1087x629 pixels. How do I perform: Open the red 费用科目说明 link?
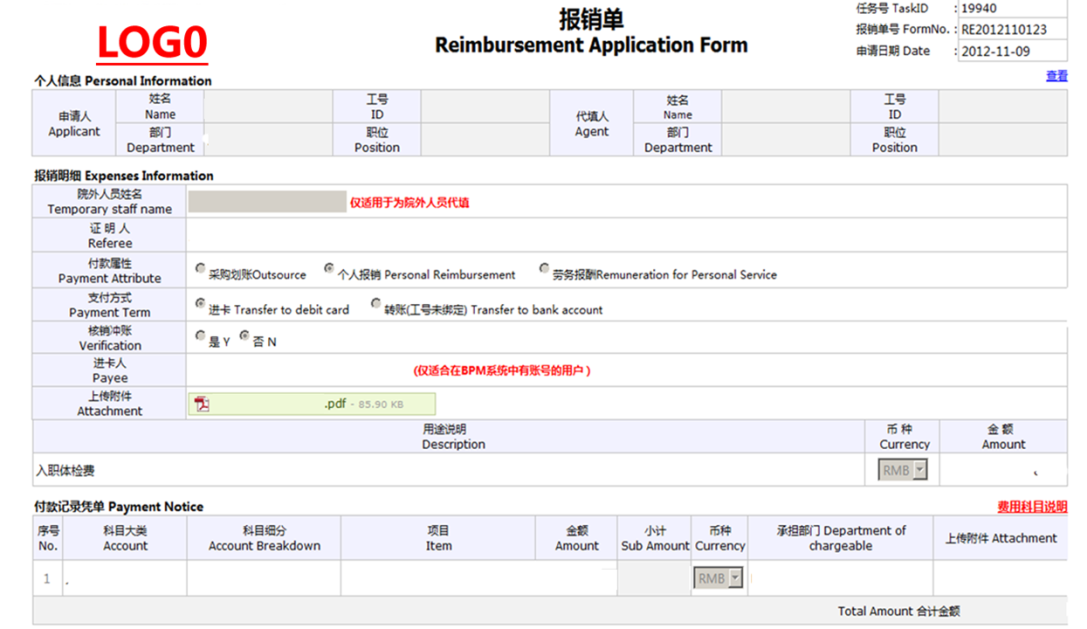click(x=1031, y=507)
